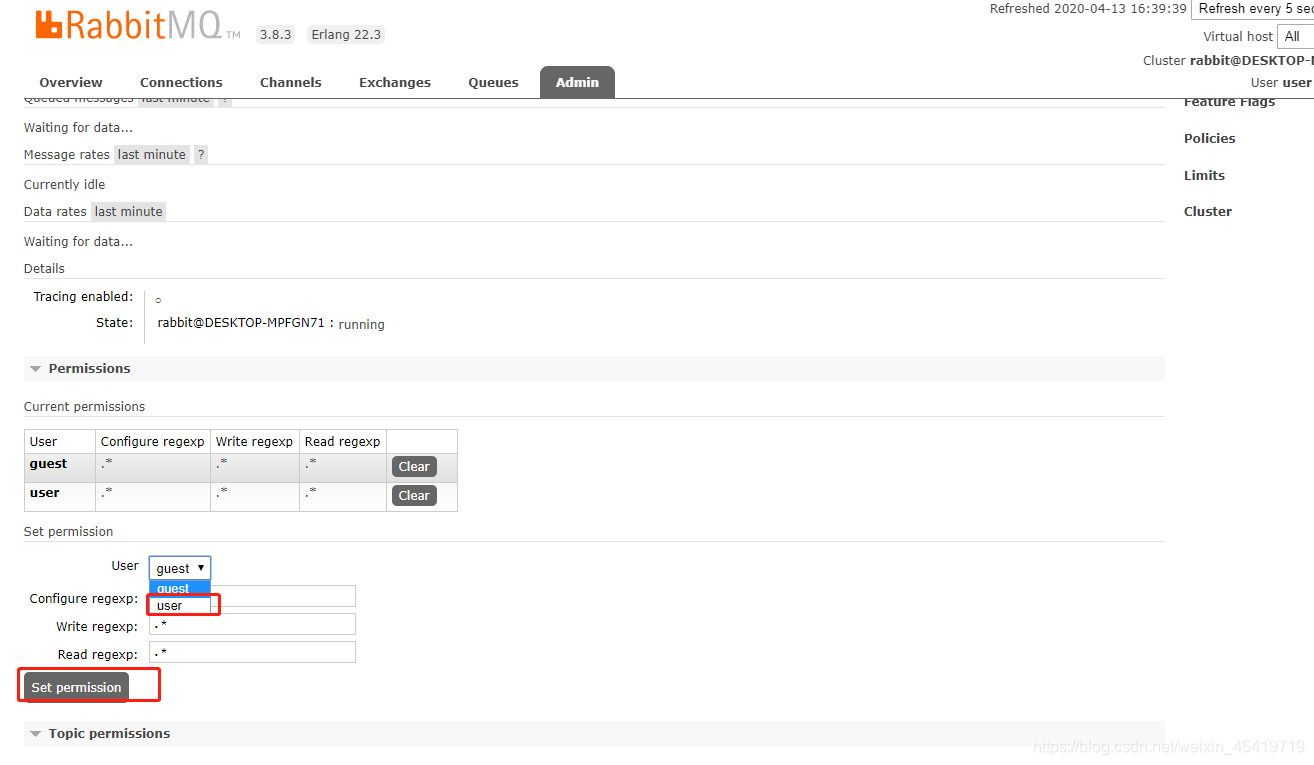Click the user row Read regexp value
The height and width of the screenshot is (765, 1314).
(311, 492)
